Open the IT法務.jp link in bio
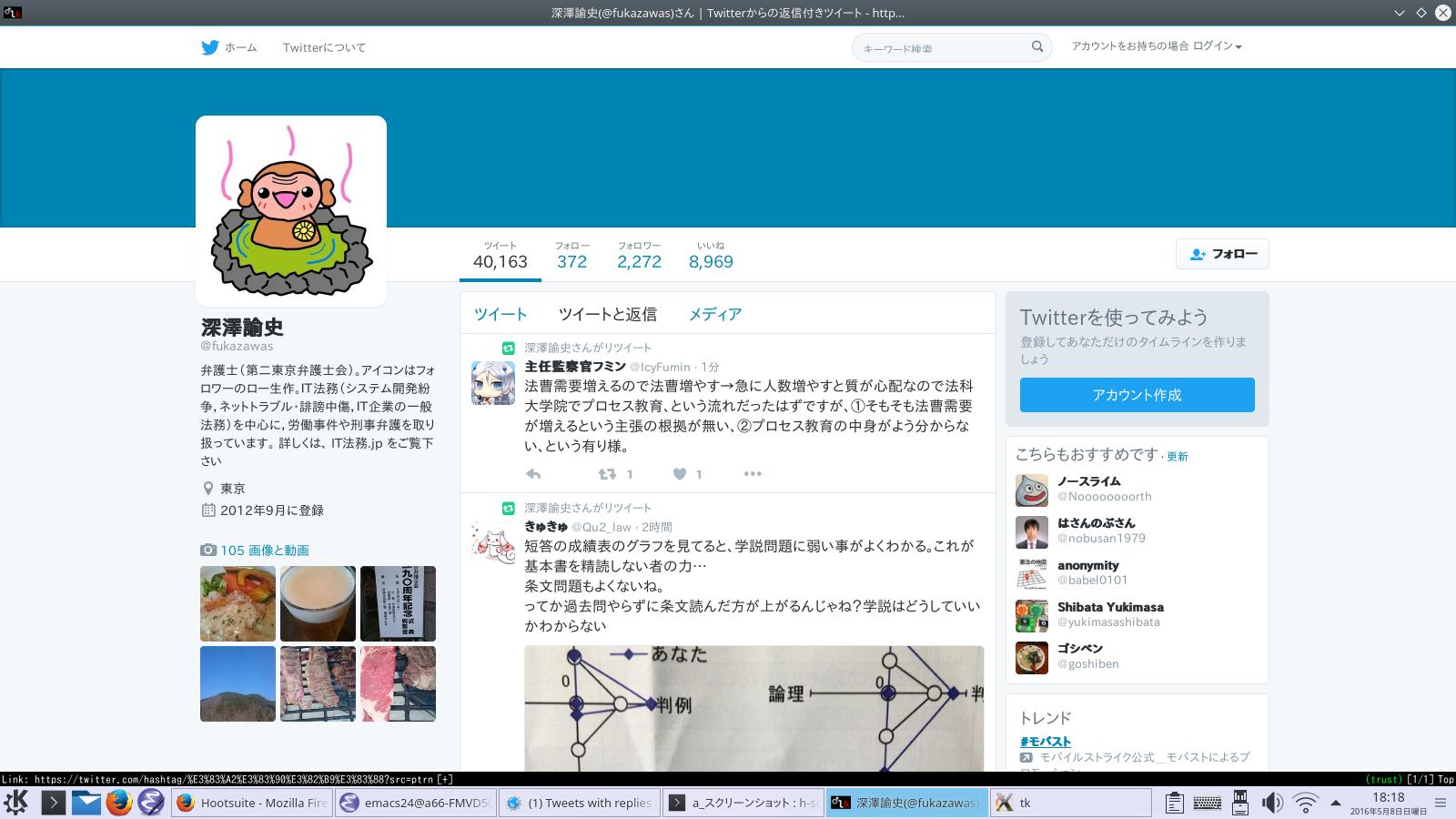The width and height of the screenshot is (1456, 819). coord(357,443)
